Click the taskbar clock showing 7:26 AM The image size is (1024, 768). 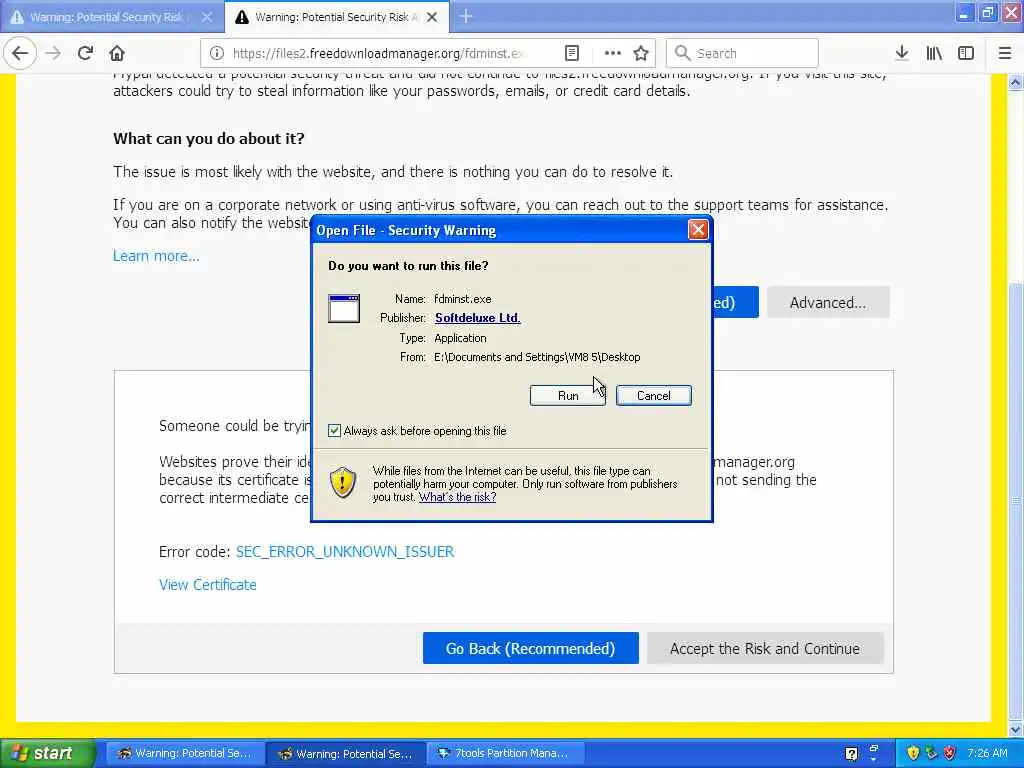coord(987,753)
